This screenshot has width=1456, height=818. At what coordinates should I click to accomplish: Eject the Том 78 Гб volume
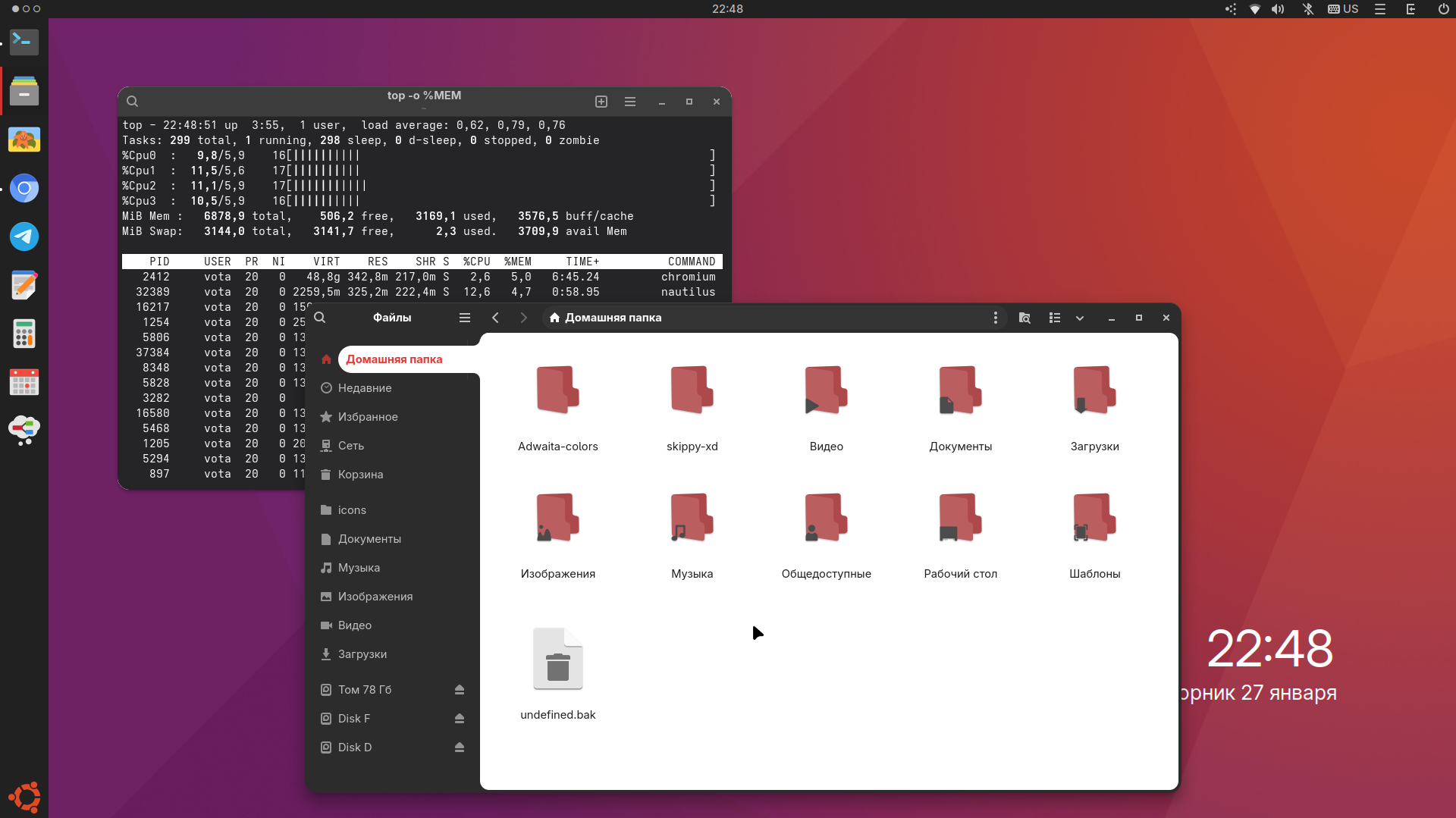pos(459,689)
